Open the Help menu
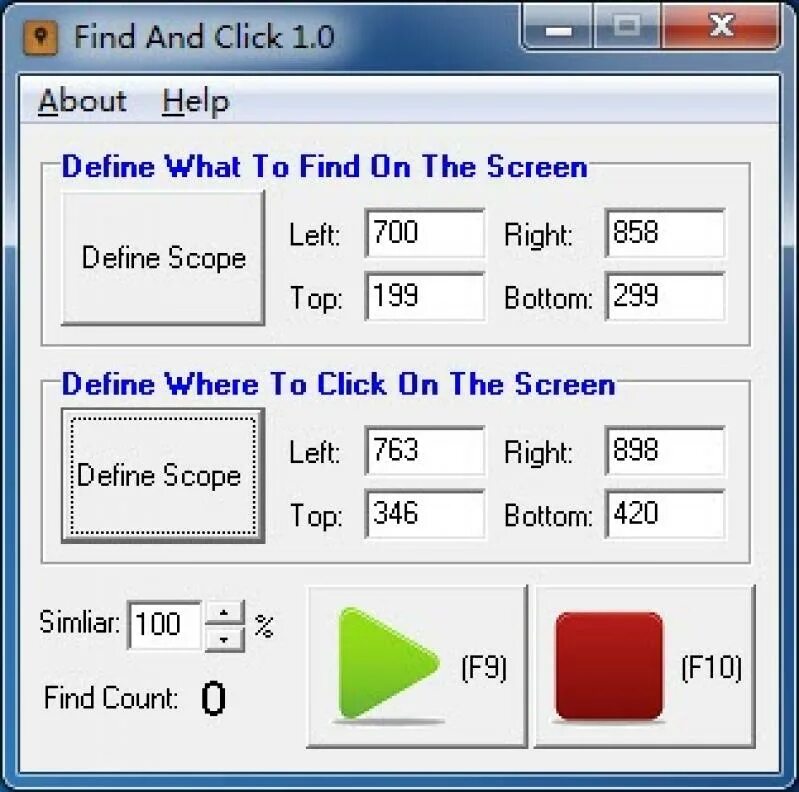Image resolution: width=799 pixels, height=792 pixels. point(196,101)
